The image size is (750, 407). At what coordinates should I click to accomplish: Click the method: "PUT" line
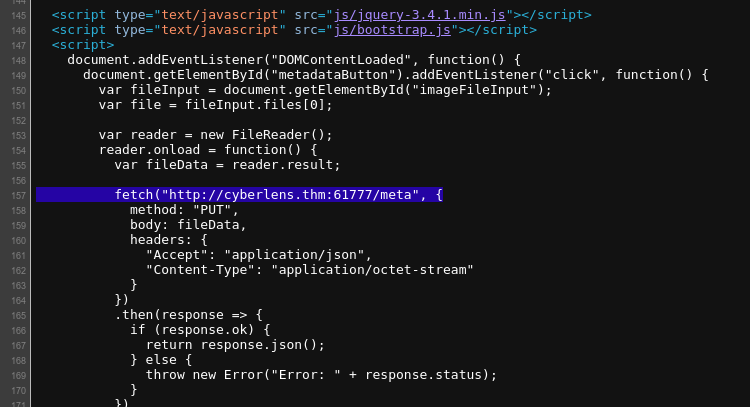[184, 209]
